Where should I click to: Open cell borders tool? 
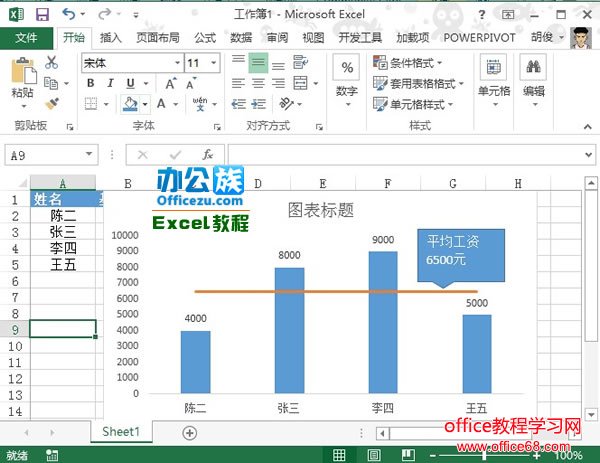click(x=91, y=104)
